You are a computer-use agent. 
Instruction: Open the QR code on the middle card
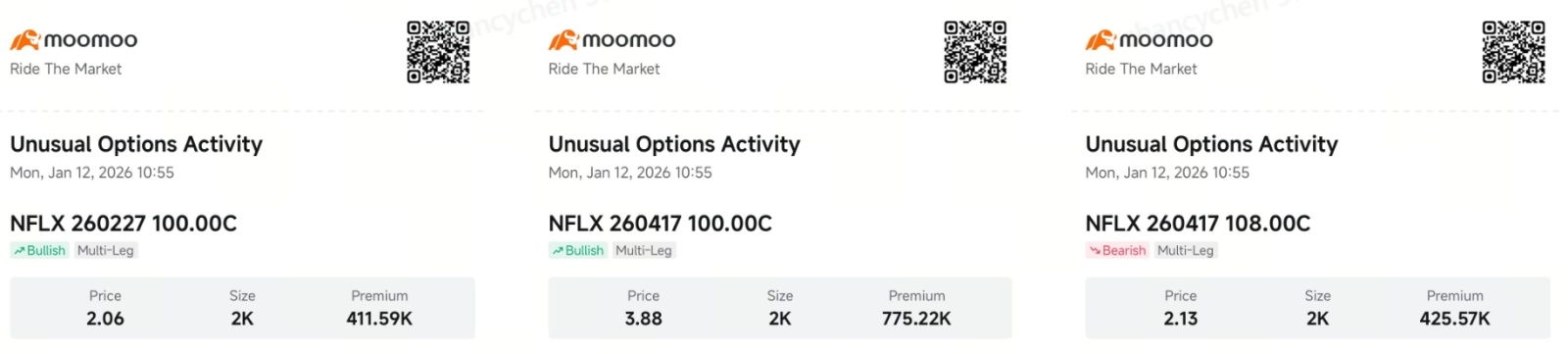975,52
